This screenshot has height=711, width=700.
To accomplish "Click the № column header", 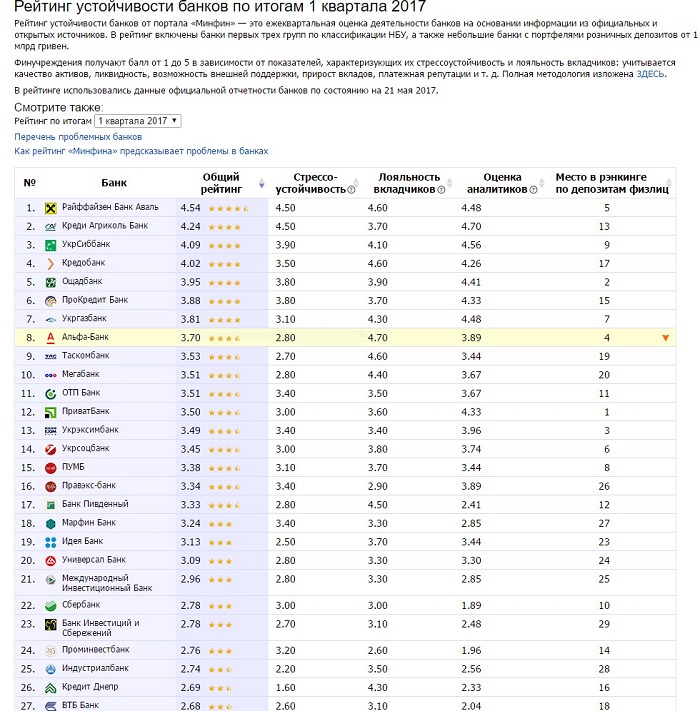I will 29,183.
